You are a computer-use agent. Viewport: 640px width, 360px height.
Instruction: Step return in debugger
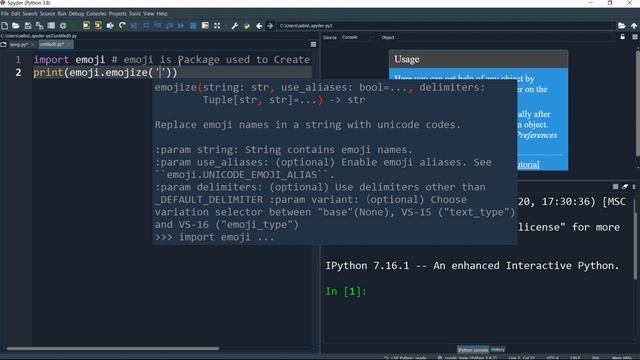click(x=169, y=26)
